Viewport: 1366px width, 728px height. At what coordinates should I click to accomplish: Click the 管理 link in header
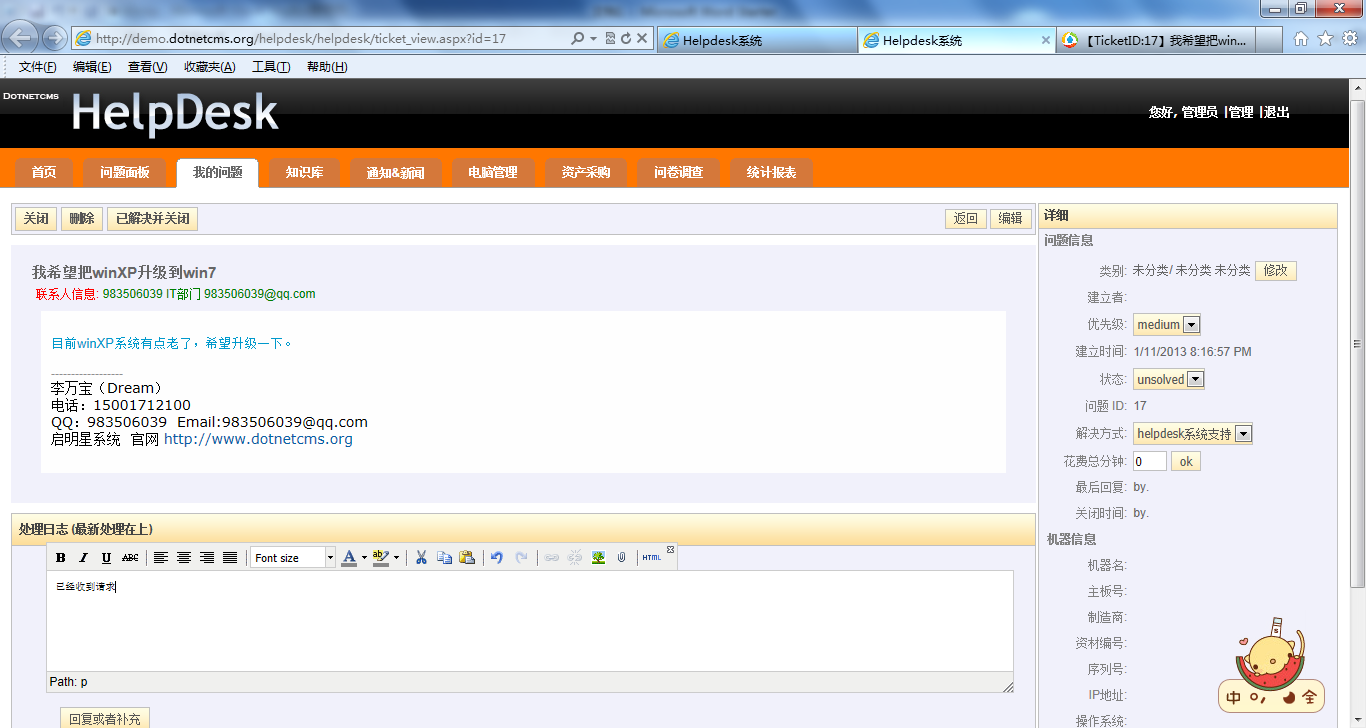[x=1241, y=112]
